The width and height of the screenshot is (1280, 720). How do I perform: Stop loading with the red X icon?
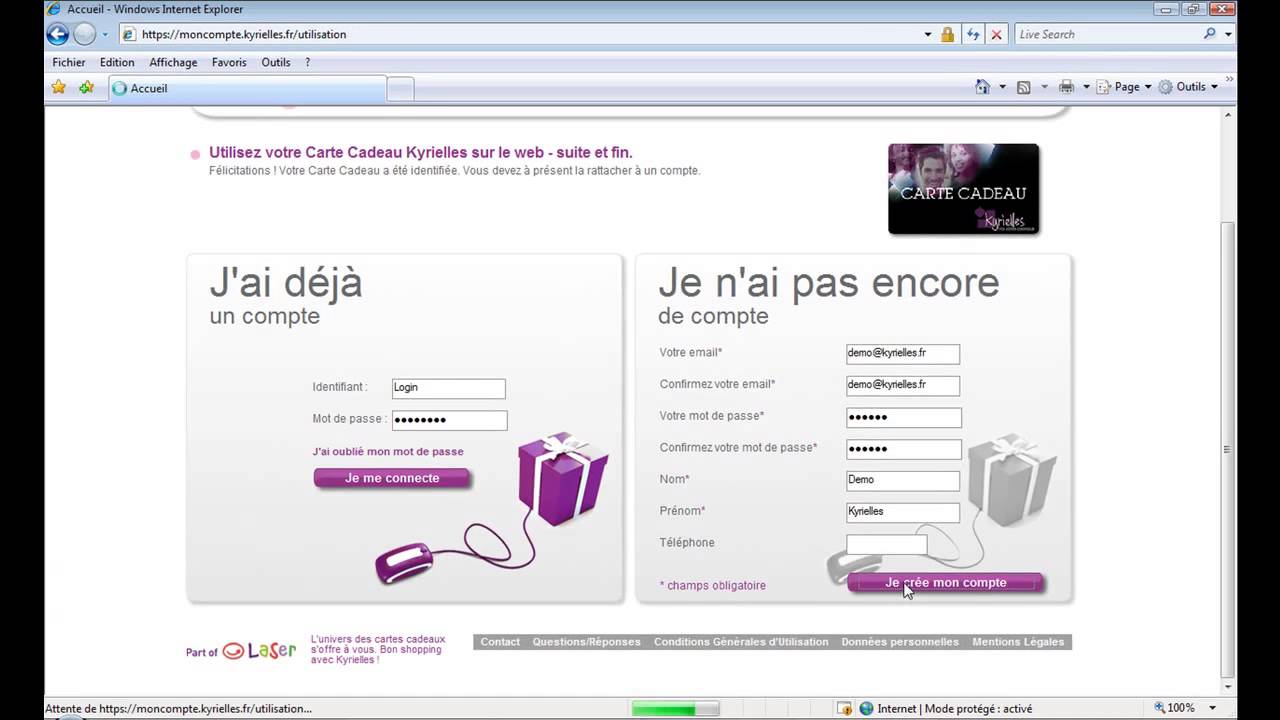(x=996, y=34)
